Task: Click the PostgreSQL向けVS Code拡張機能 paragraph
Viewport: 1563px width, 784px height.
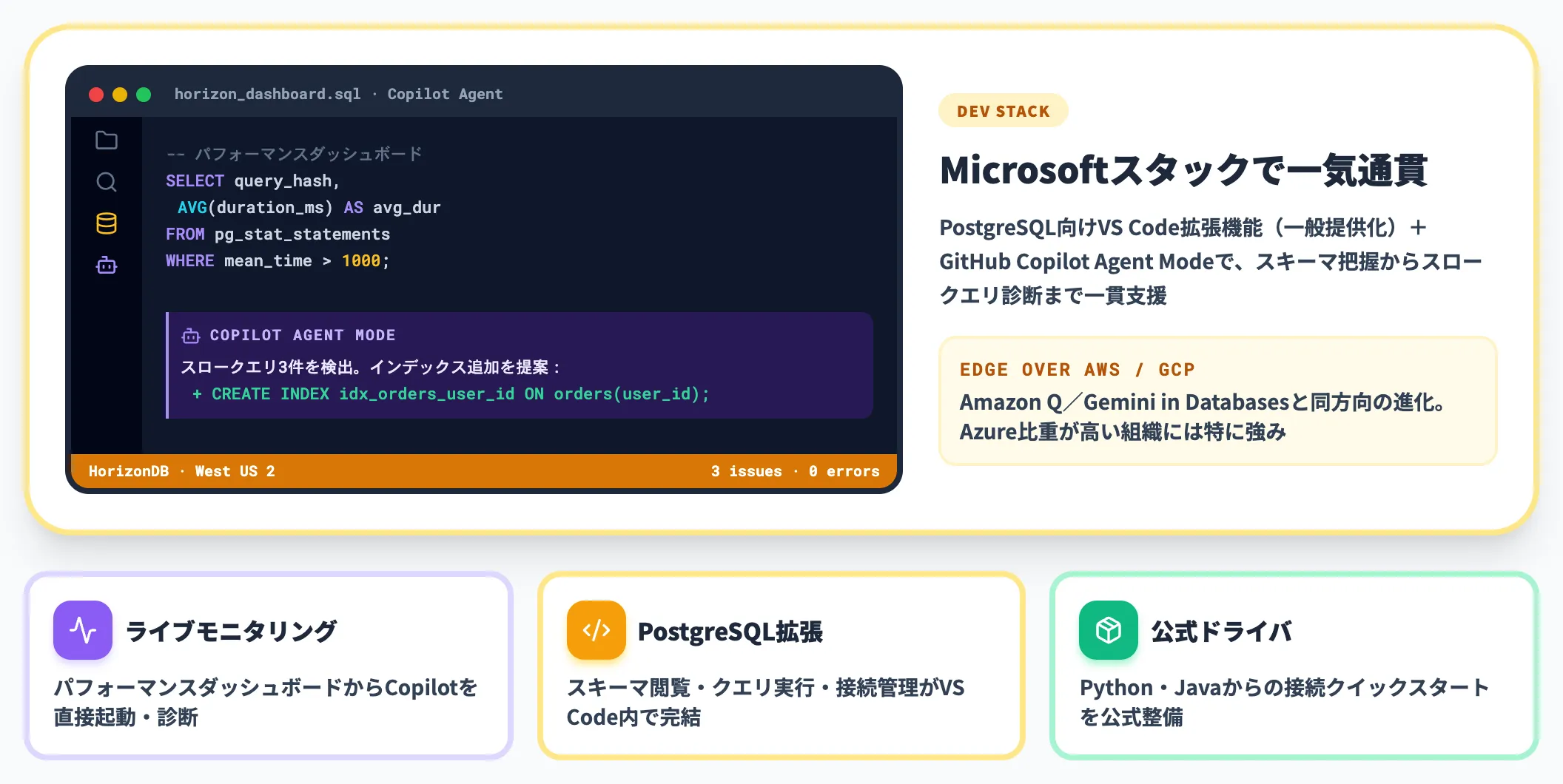Action: point(1210,261)
